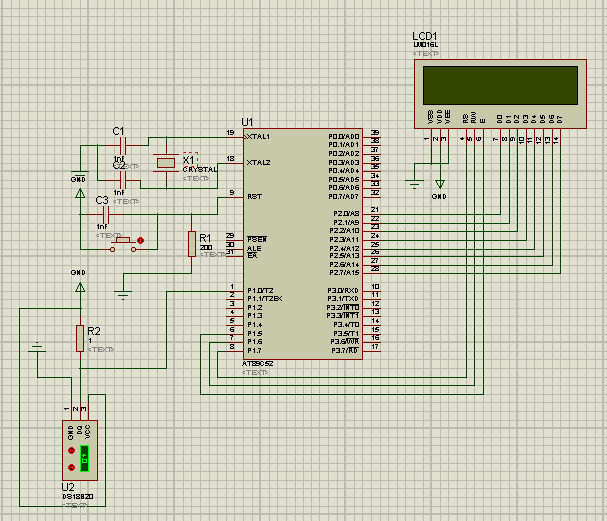
Task: Click the P3.1/TXD pin label
Action: coord(343,299)
